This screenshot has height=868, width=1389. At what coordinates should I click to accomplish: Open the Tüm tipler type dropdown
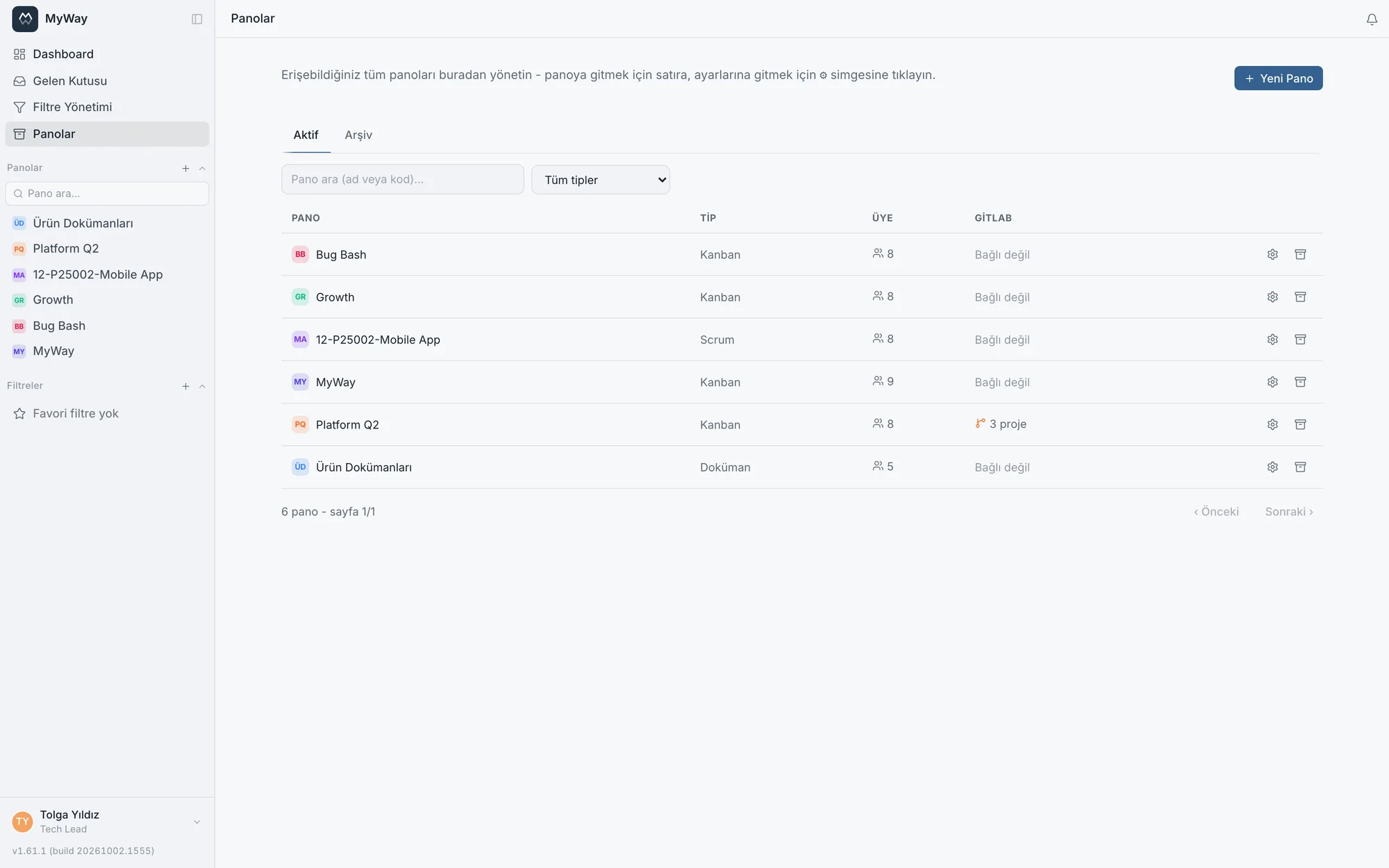pyautogui.click(x=600, y=180)
